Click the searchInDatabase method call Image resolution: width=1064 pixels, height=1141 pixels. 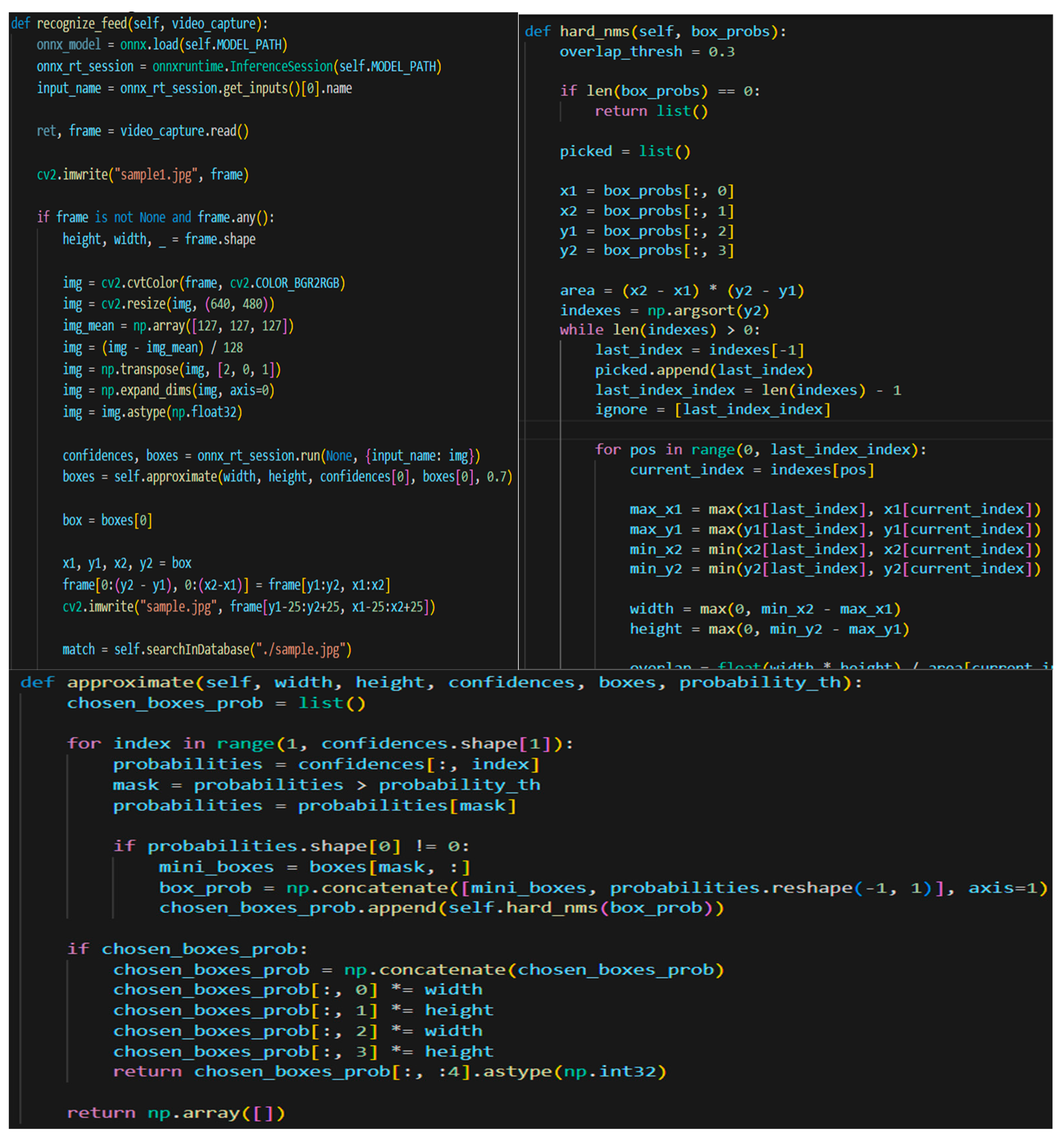[x=197, y=650]
